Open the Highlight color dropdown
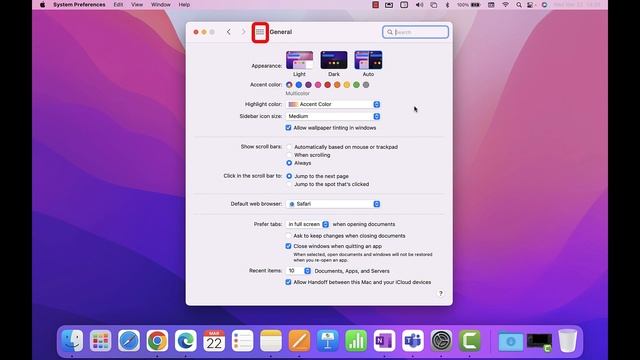The width and height of the screenshot is (640, 360). 333,104
